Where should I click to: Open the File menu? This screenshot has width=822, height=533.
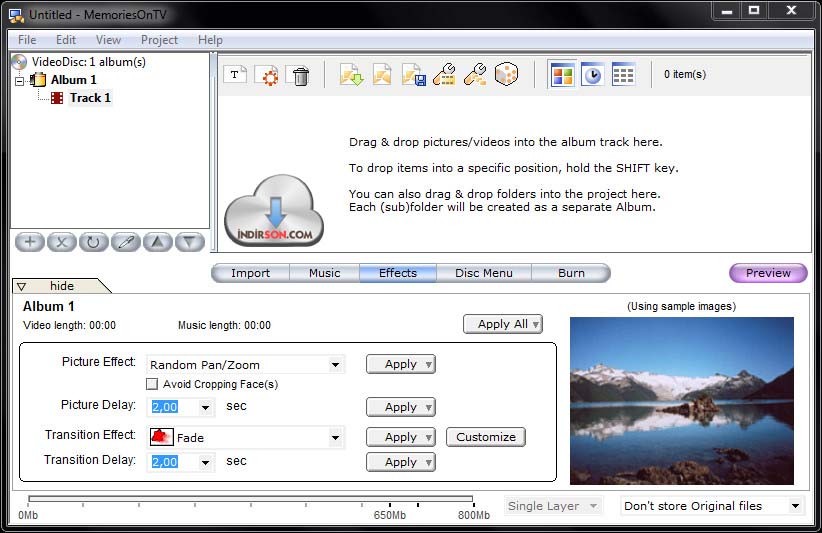27,40
